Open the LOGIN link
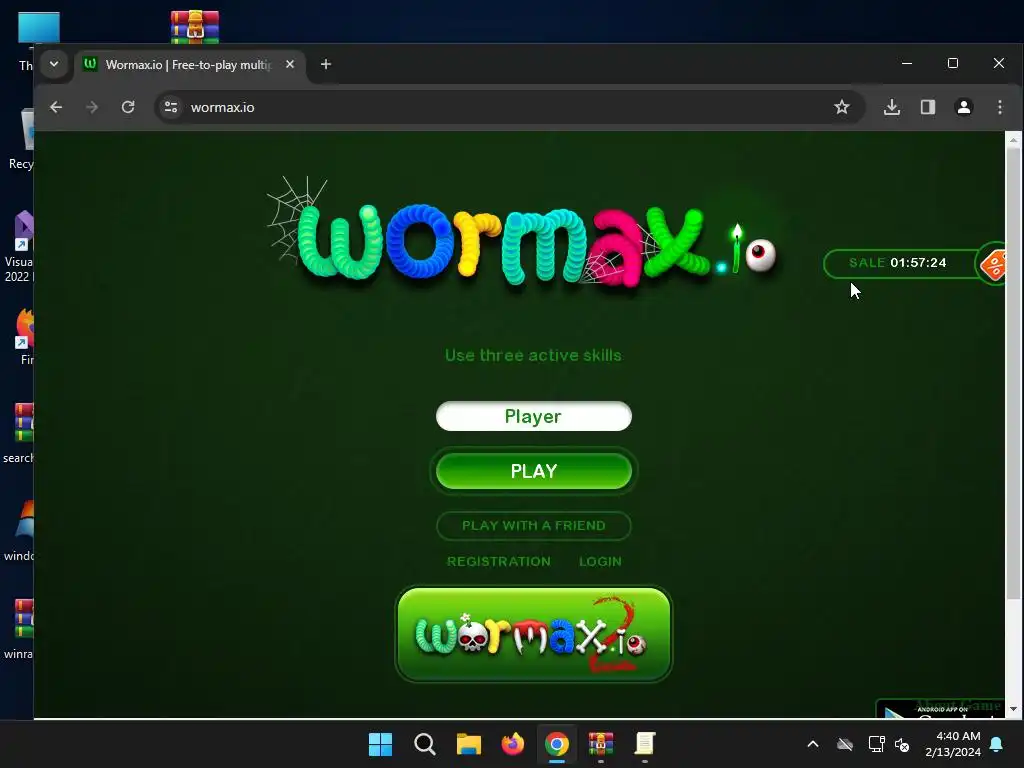 [600, 562]
